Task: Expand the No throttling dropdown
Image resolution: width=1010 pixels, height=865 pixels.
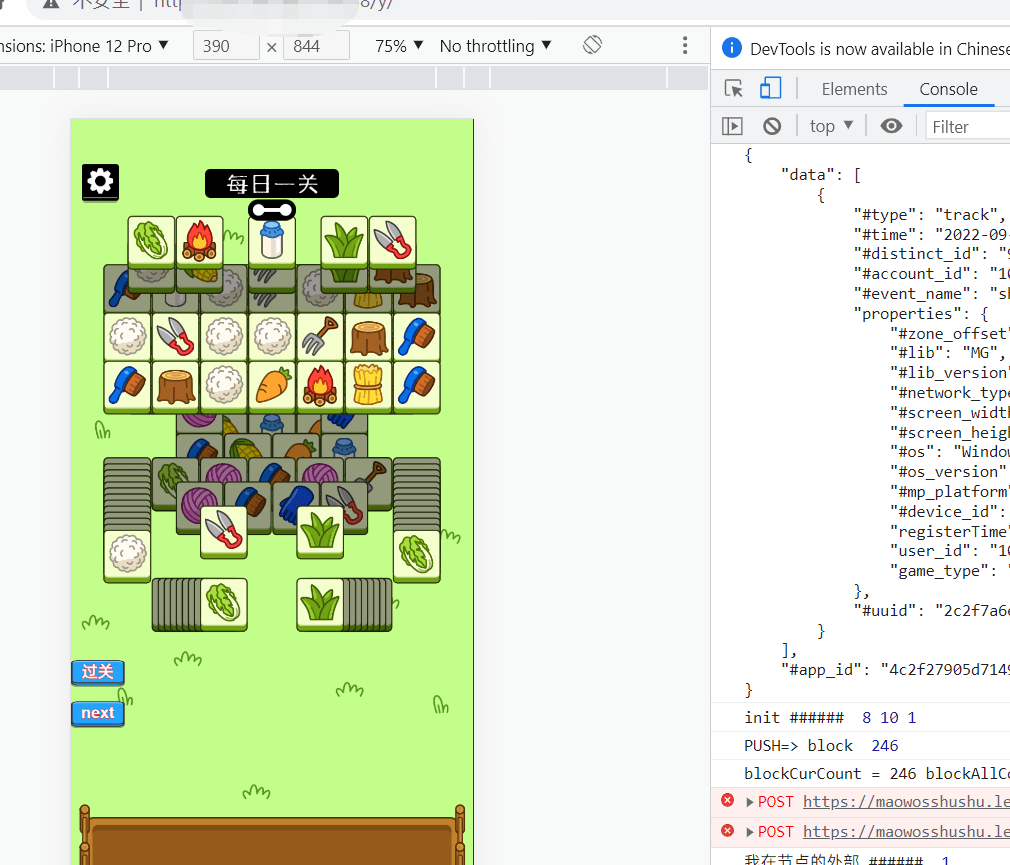Action: coord(495,46)
